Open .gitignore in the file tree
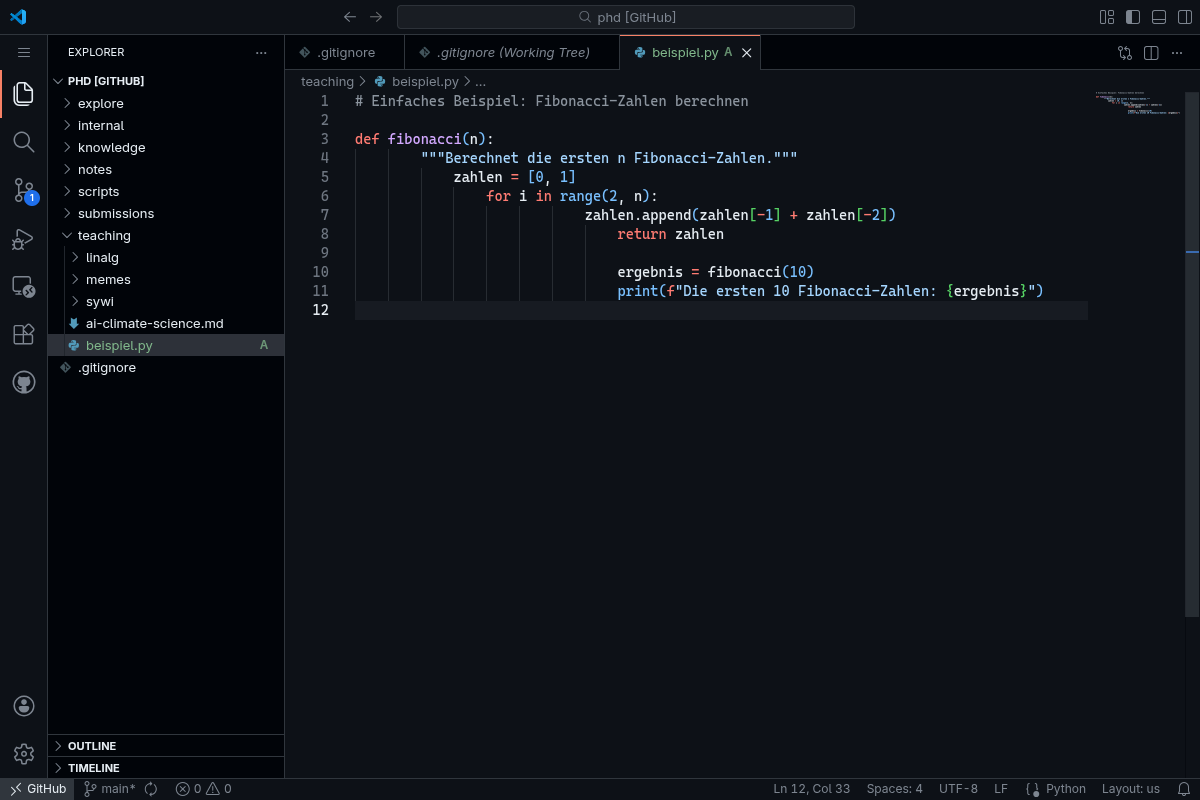Image resolution: width=1200 pixels, height=800 pixels. click(166, 367)
